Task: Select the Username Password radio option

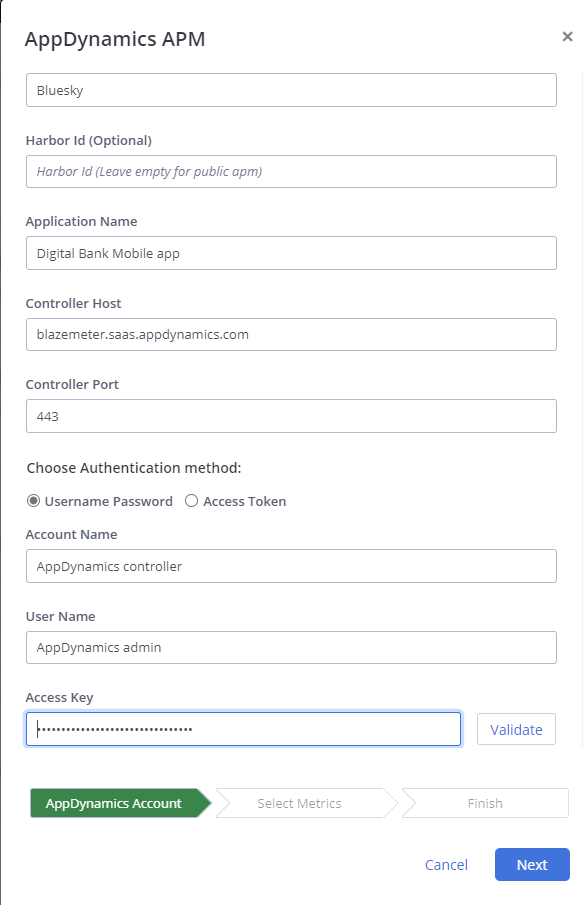Action: pyautogui.click(x=33, y=501)
